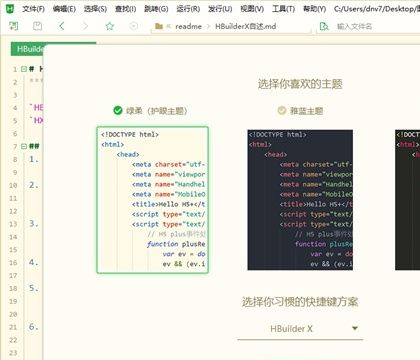Click the HBuilderX logo icon
This screenshot has width=420, height=360.
[10, 8]
